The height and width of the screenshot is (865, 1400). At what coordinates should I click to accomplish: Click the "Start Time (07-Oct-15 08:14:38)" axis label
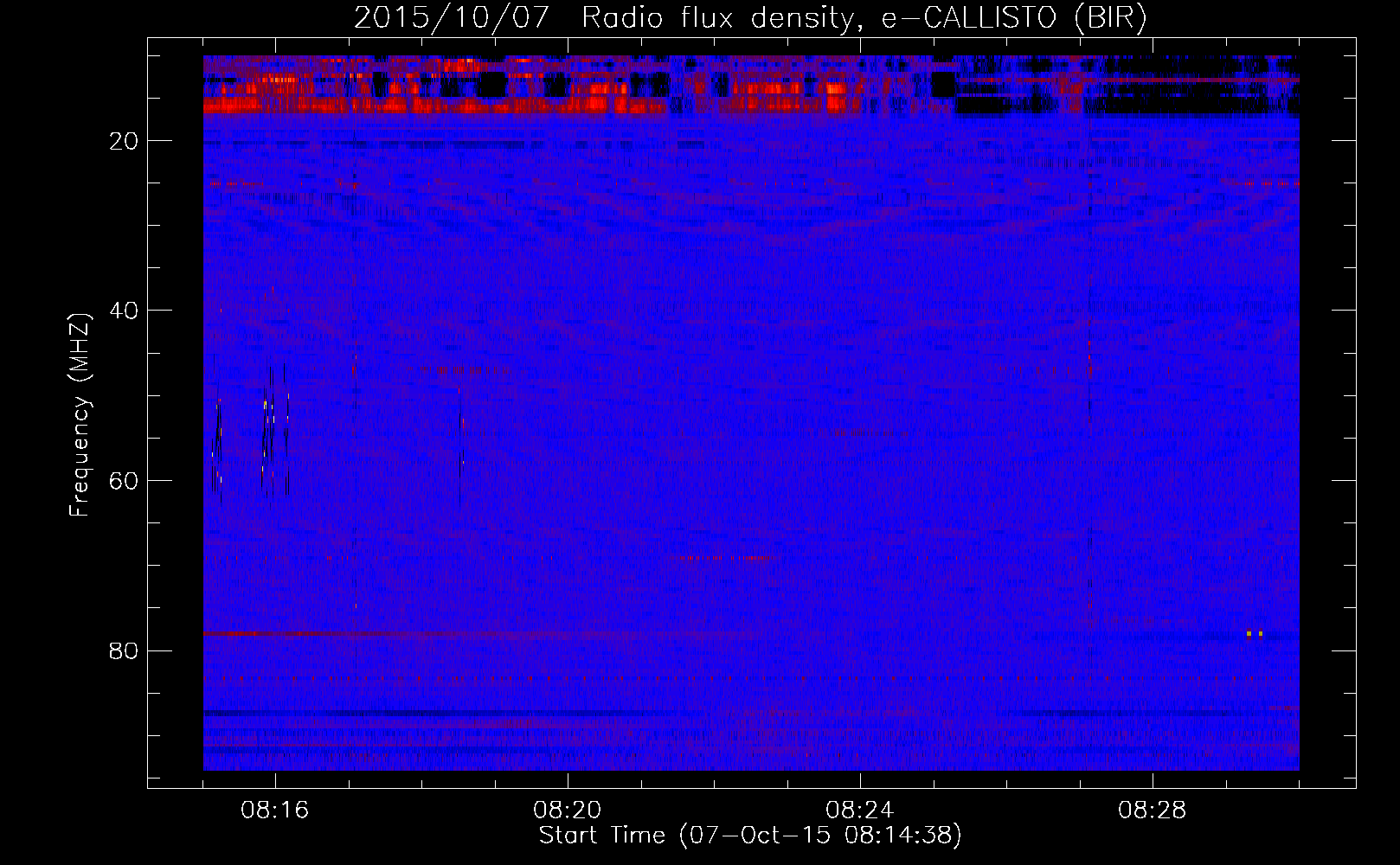click(750, 836)
